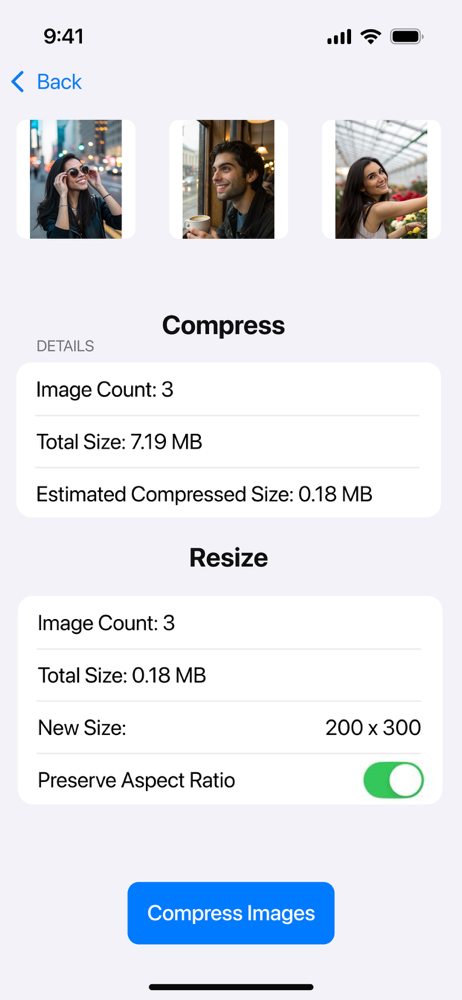
Task: Open the woman in greenhouse thumbnail
Action: 381,179
